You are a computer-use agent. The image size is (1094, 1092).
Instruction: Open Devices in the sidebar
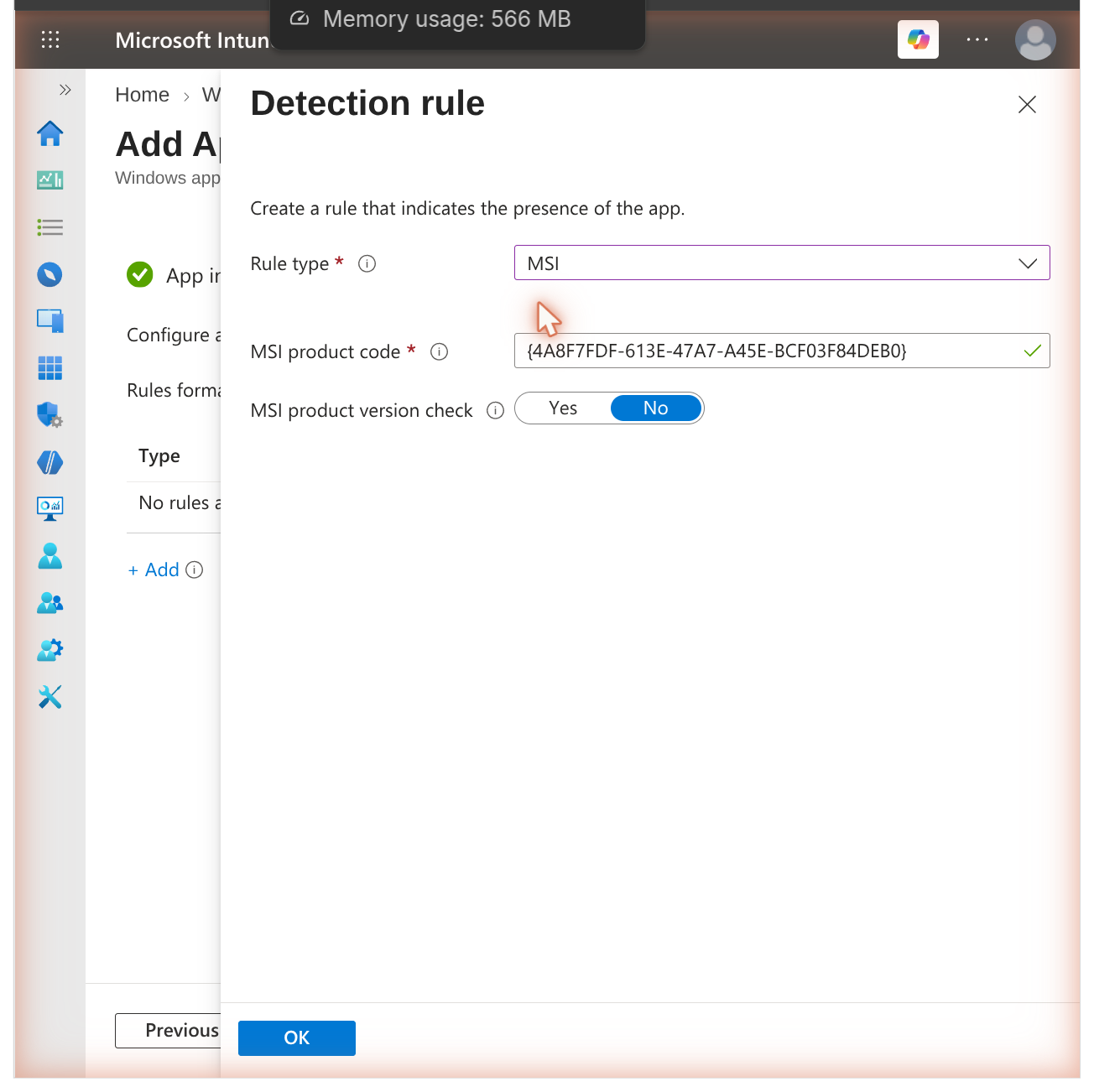click(50, 321)
